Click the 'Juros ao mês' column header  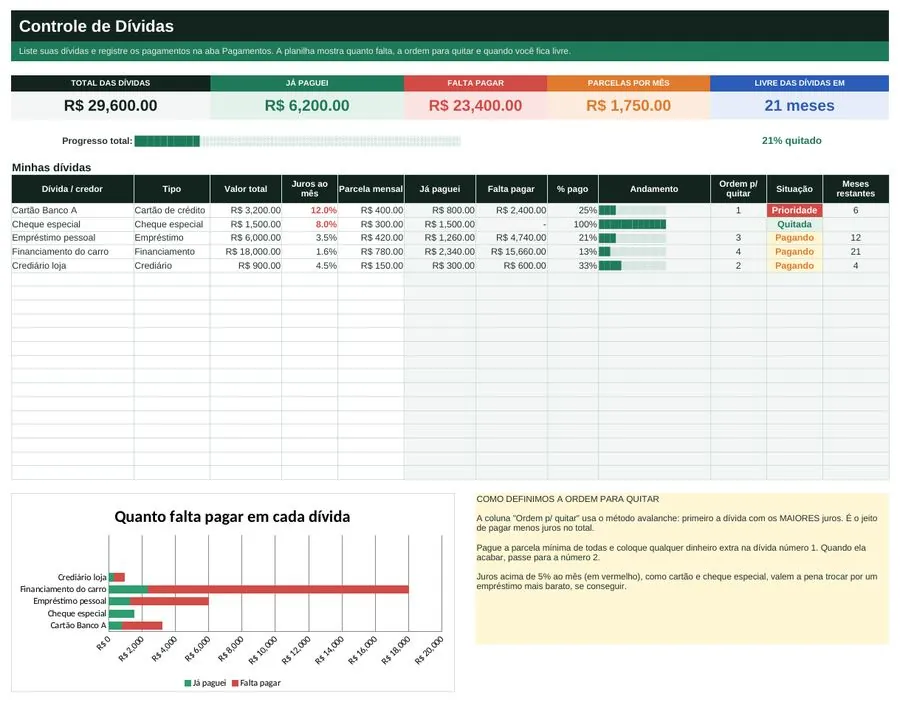tap(309, 189)
